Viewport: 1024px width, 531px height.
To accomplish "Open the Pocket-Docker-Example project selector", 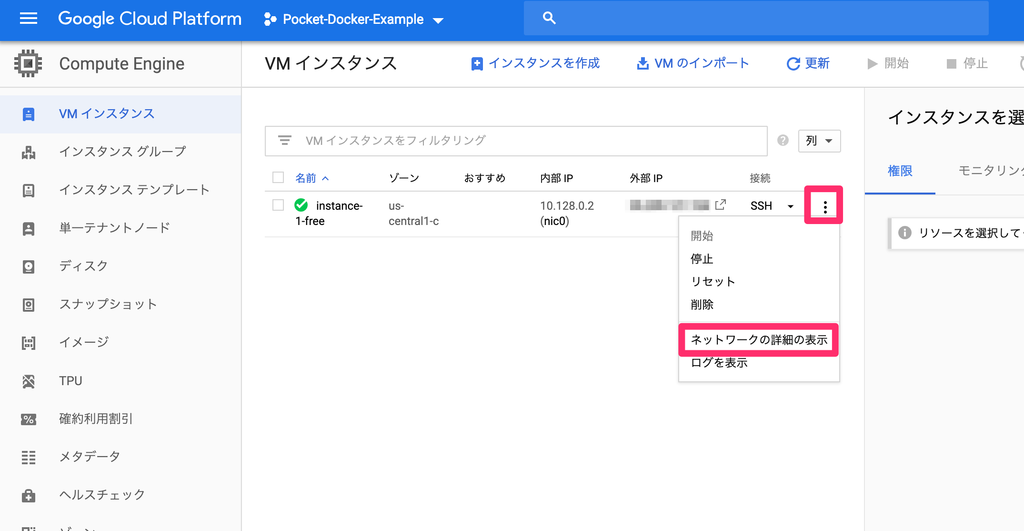I will [354, 20].
